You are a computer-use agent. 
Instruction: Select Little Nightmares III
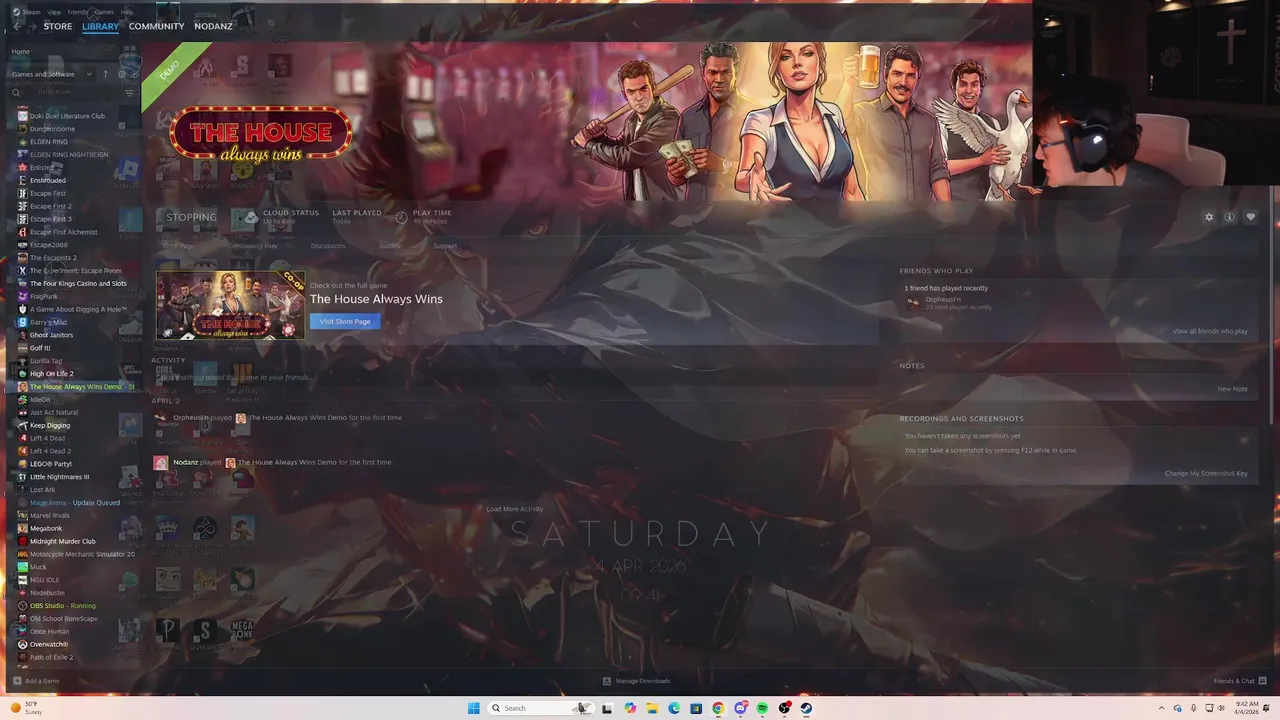(59, 477)
